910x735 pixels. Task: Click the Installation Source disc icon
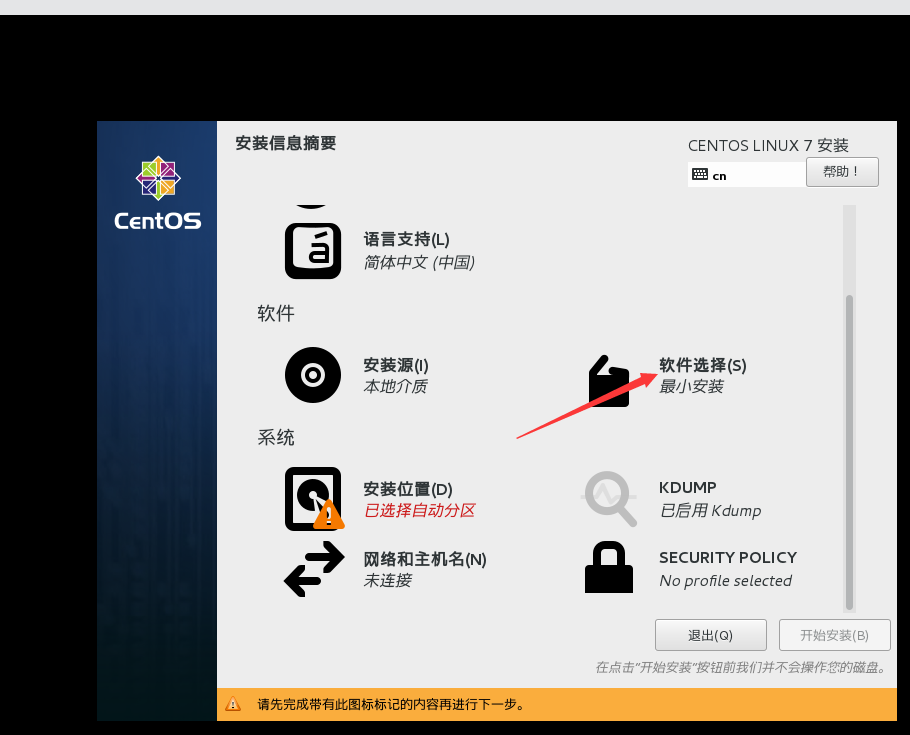tap(313, 375)
